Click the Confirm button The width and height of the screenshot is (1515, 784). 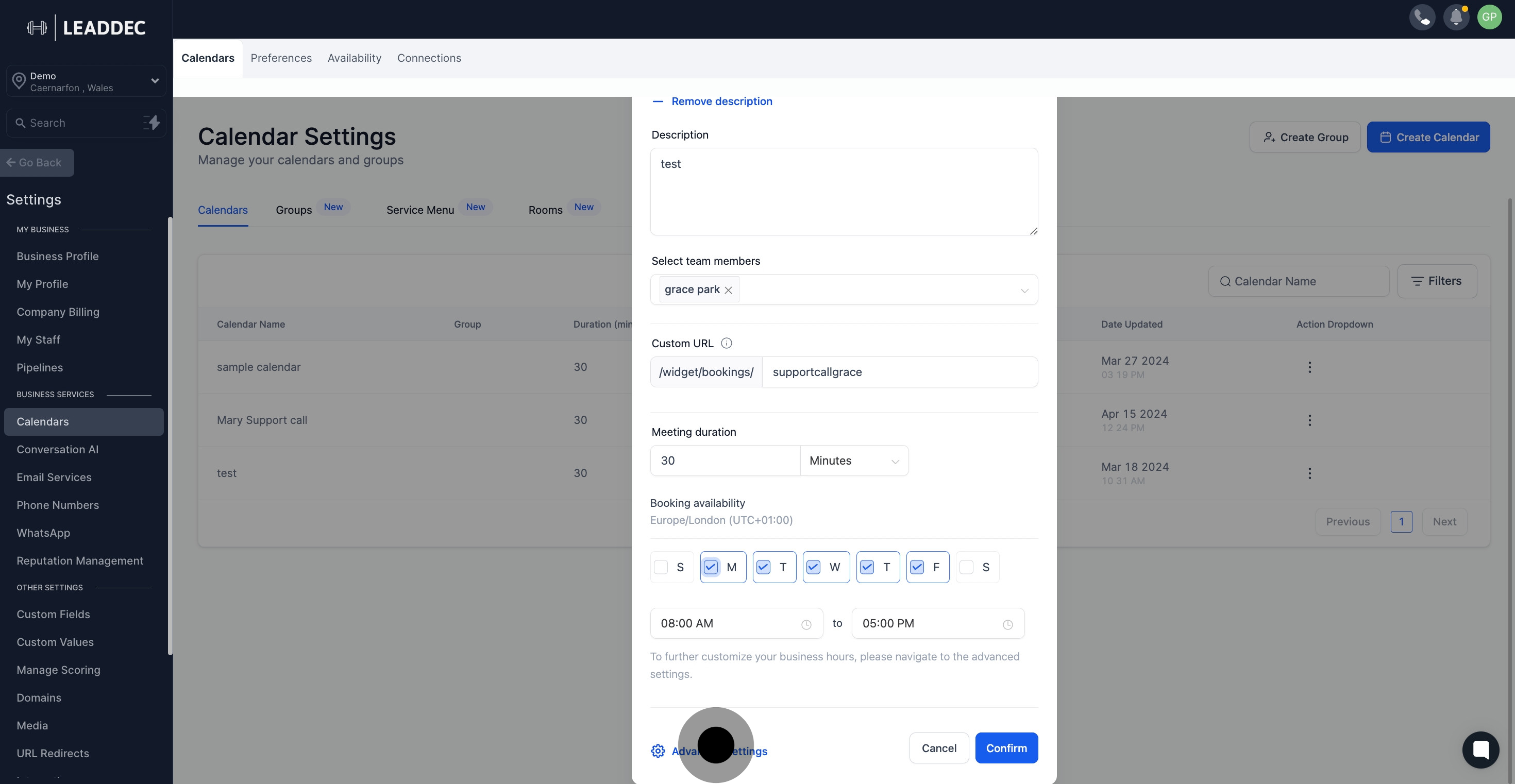click(1006, 748)
